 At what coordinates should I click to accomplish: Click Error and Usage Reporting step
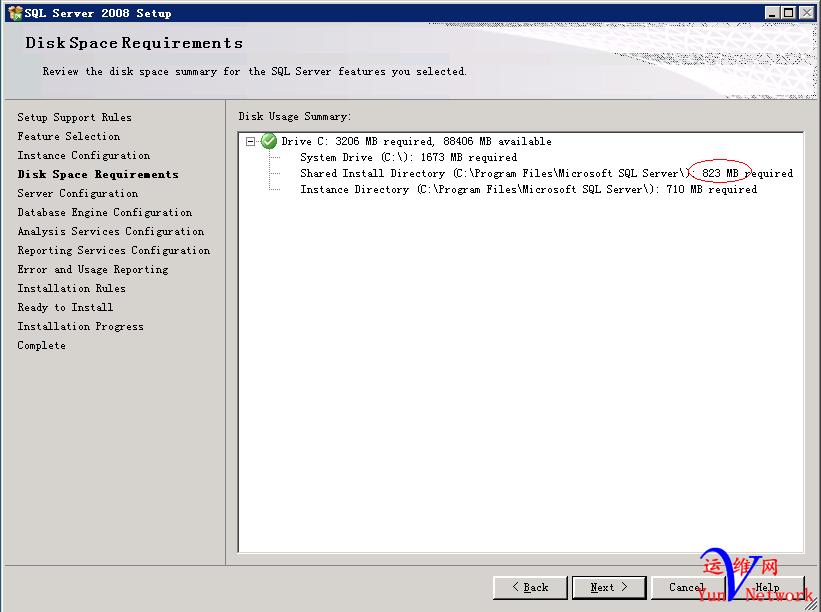(x=93, y=269)
